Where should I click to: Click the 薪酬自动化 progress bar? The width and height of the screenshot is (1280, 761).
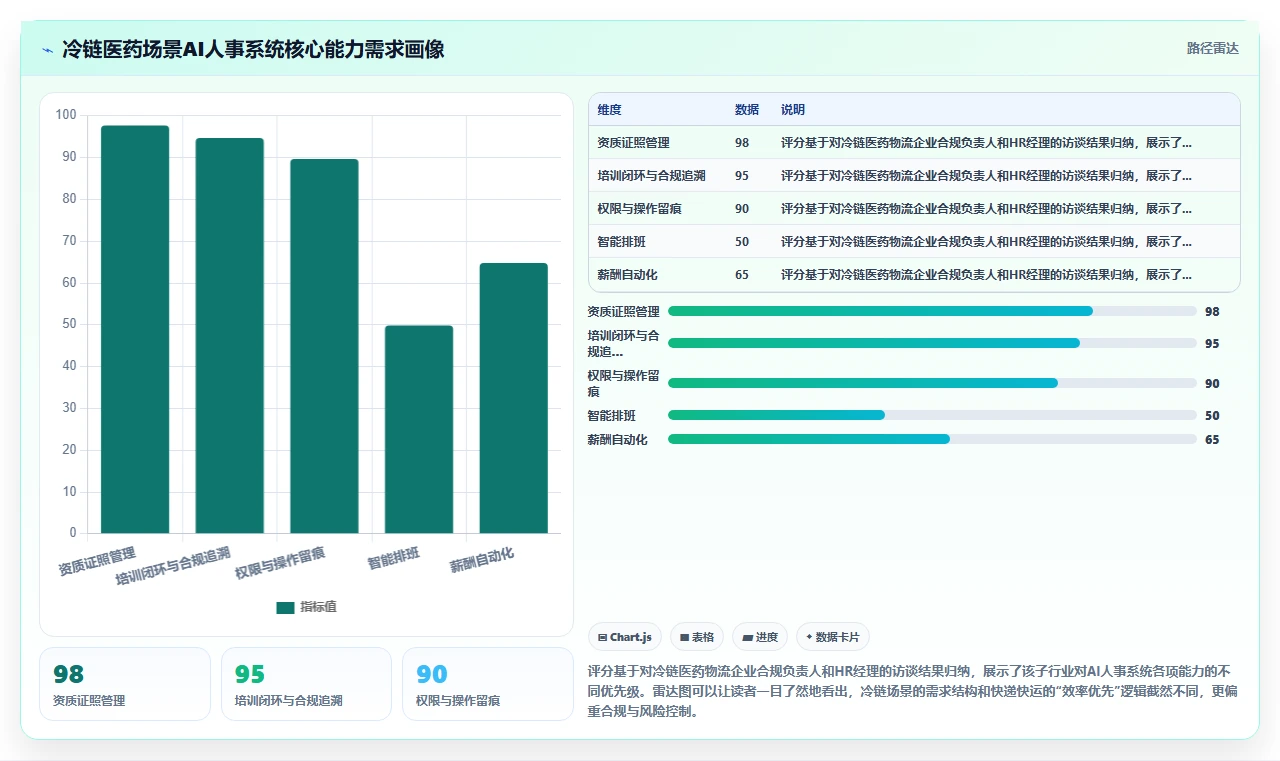pyautogui.click(x=932, y=439)
